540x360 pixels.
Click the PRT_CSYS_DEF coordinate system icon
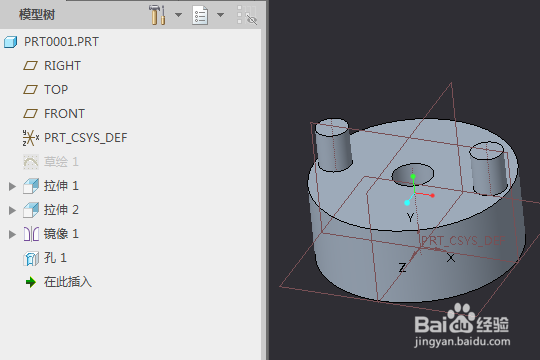pos(31,138)
